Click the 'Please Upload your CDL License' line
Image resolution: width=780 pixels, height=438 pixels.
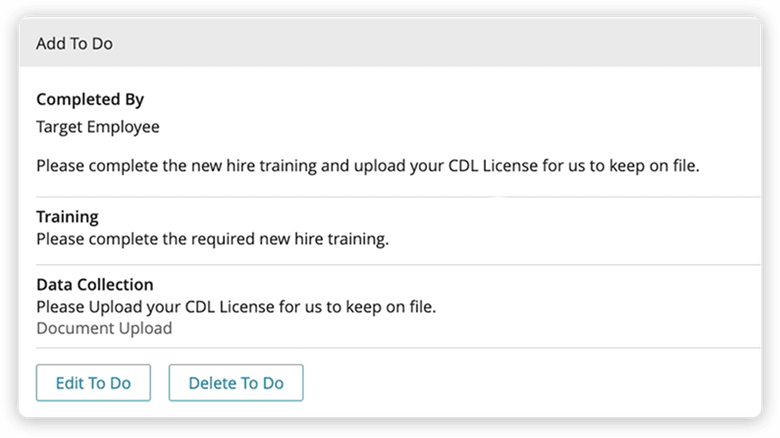tap(236, 306)
